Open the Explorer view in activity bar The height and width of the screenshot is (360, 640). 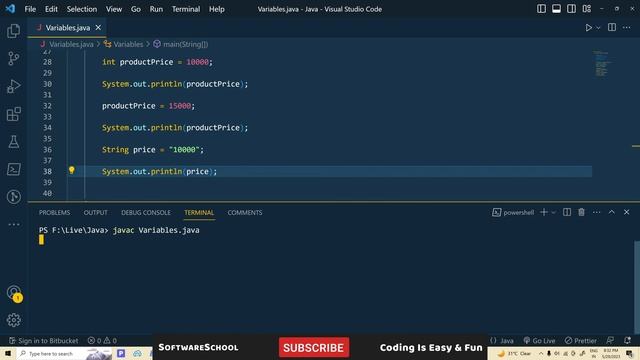[13, 31]
